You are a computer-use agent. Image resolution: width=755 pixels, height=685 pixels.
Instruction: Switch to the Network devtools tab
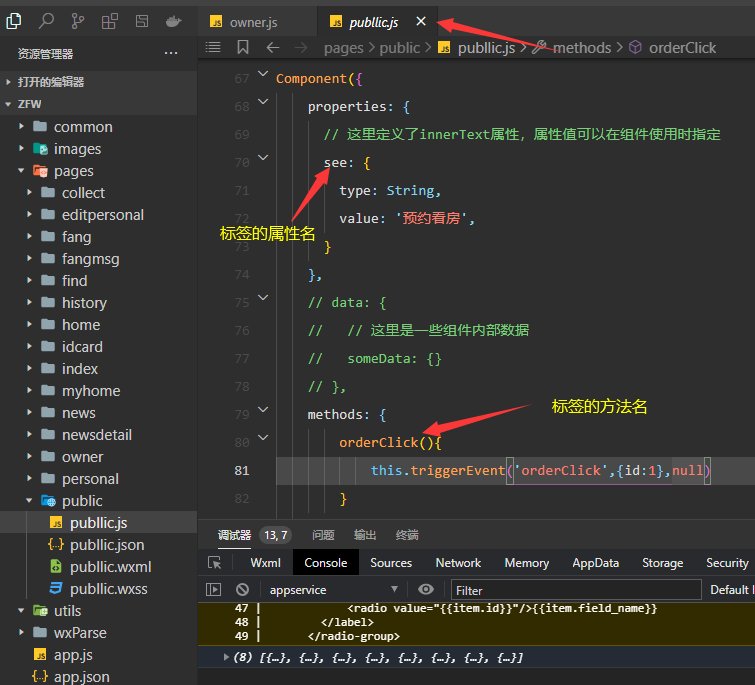coord(458,563)
